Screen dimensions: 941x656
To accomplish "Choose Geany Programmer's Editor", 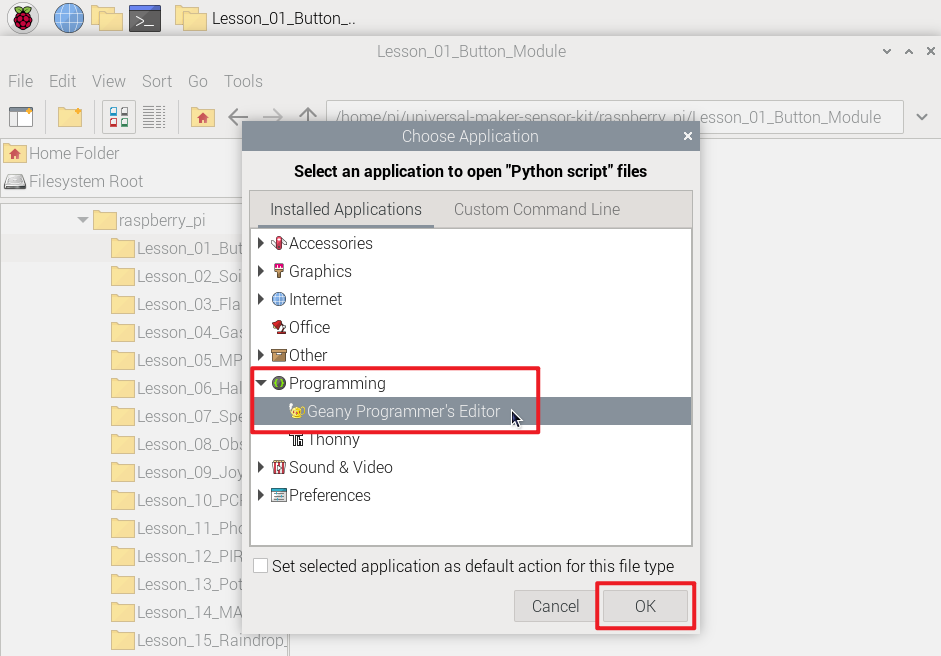I will [471, 411].
